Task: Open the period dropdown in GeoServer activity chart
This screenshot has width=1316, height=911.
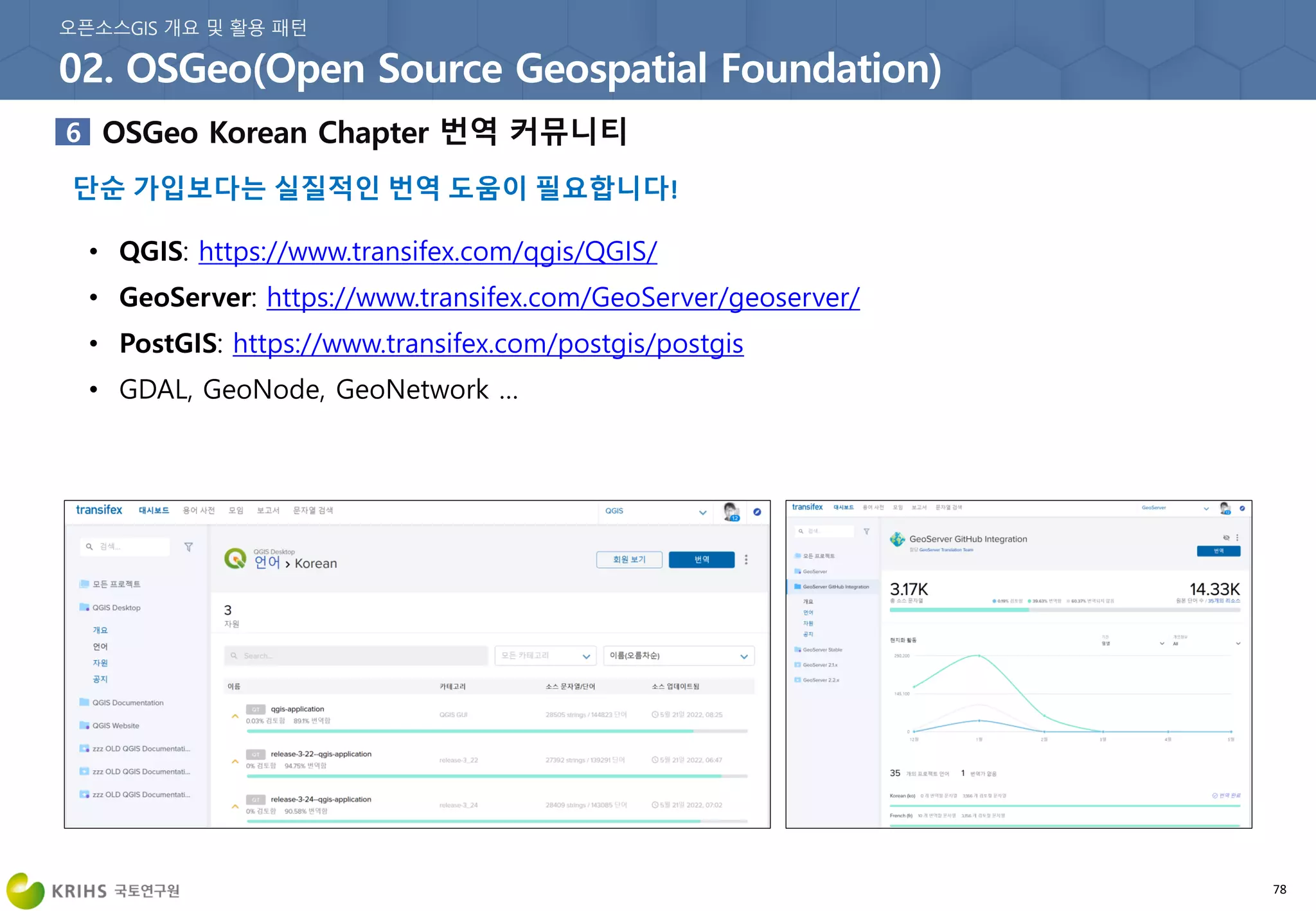Action: 1132,643
